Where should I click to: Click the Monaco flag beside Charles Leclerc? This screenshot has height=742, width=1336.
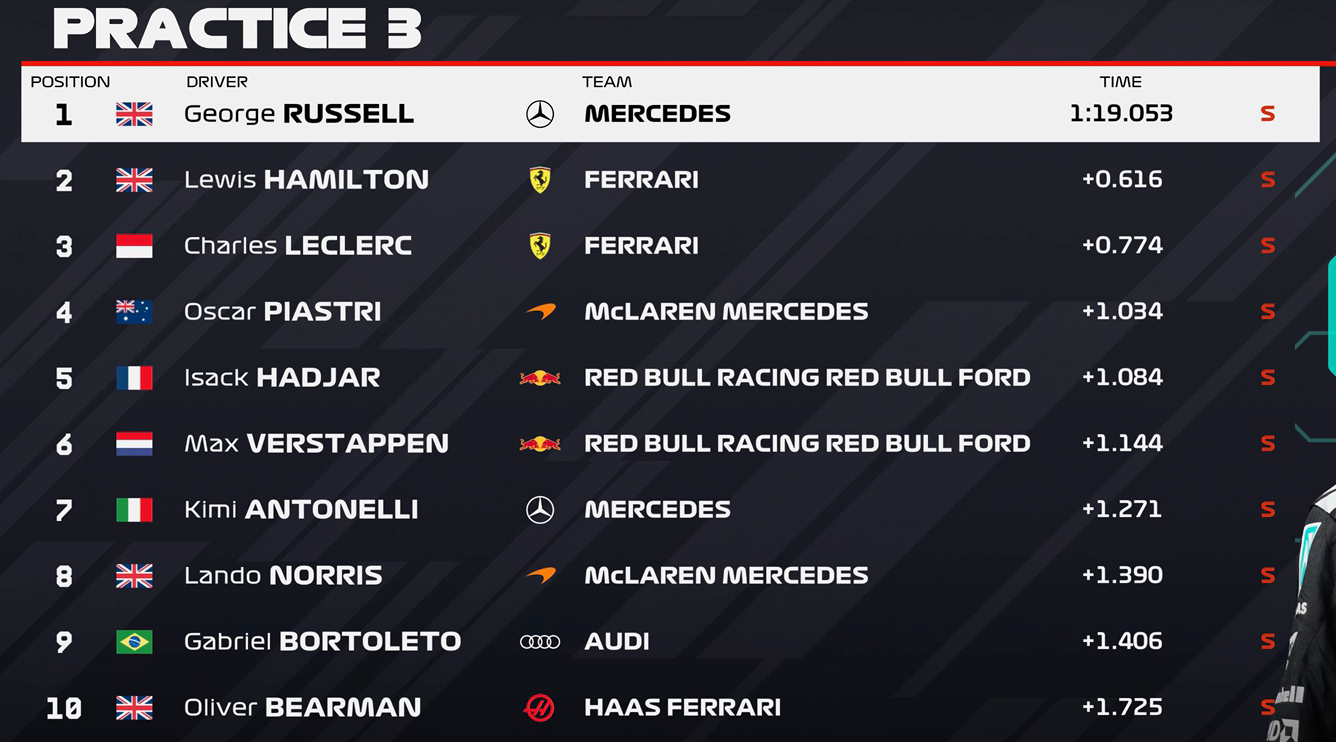(x=134, y=246)
